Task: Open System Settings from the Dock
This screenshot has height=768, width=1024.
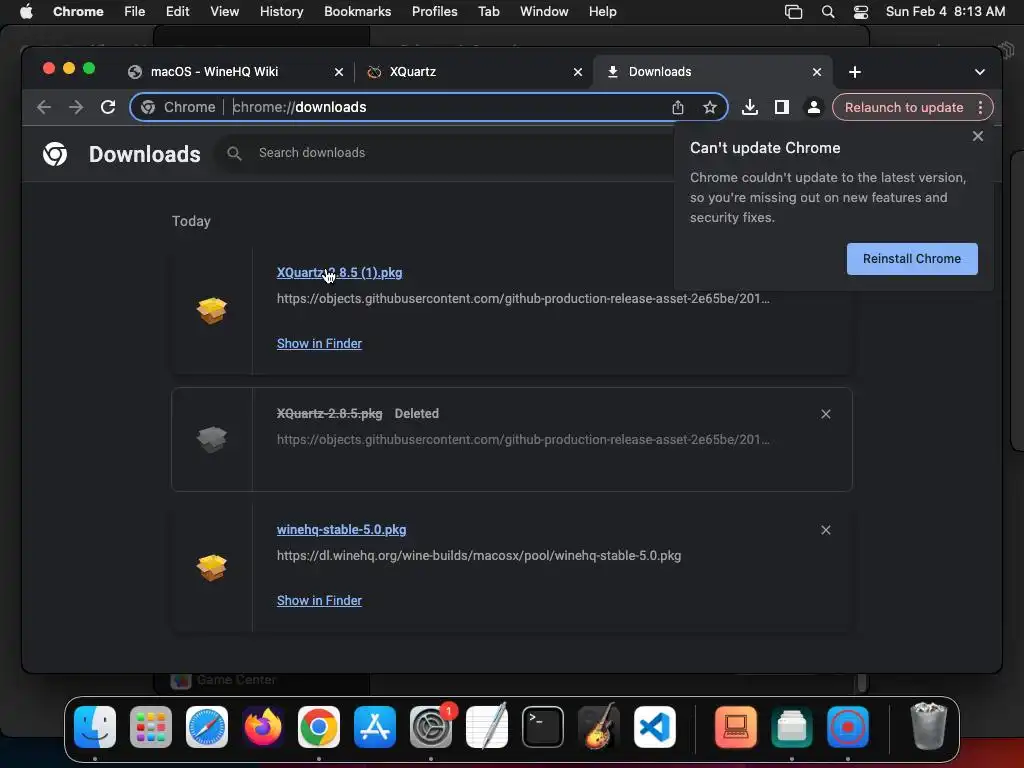Action: coord(431,727)
